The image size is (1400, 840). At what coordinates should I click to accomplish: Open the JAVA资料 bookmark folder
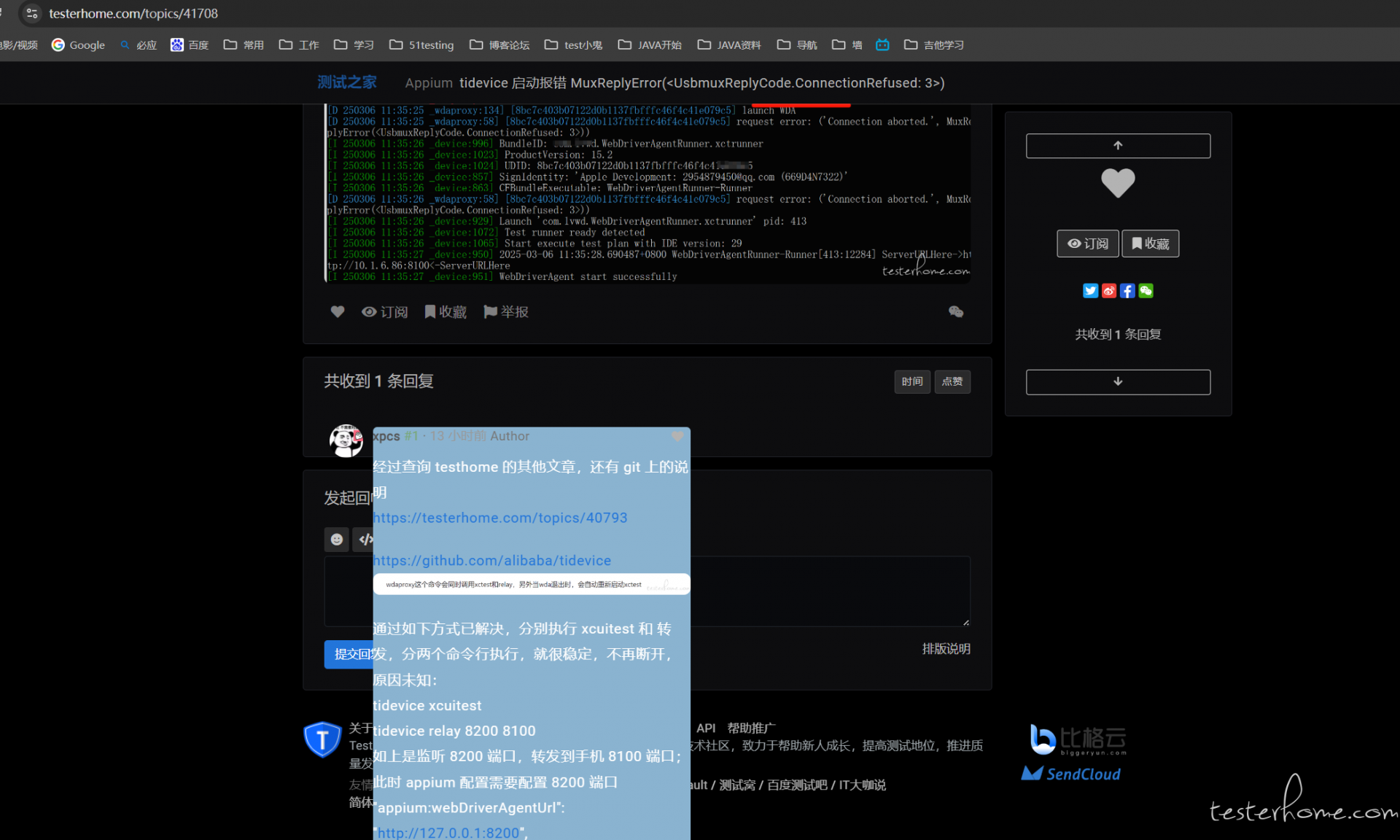point(729,44)
